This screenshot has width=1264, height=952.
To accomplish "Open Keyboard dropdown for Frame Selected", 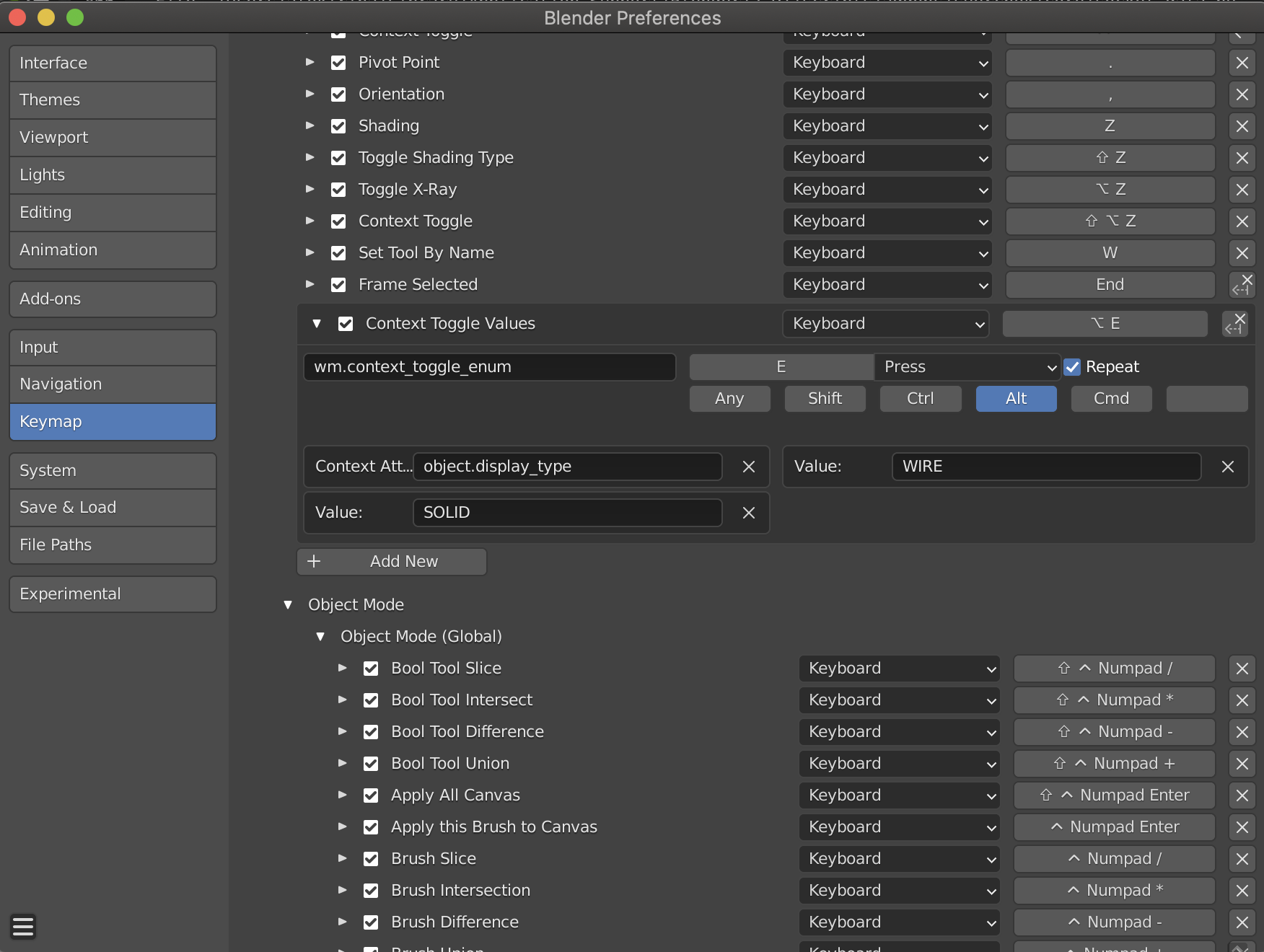I will tap(887, 285).
